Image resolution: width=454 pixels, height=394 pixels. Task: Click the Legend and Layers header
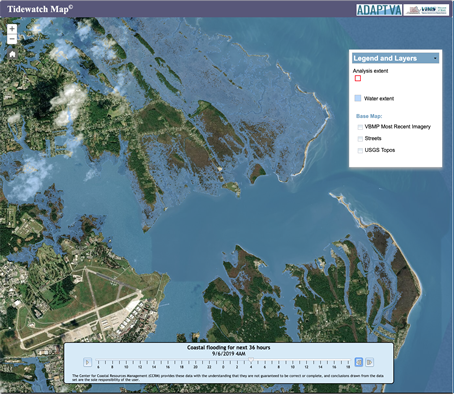[395, 58]
